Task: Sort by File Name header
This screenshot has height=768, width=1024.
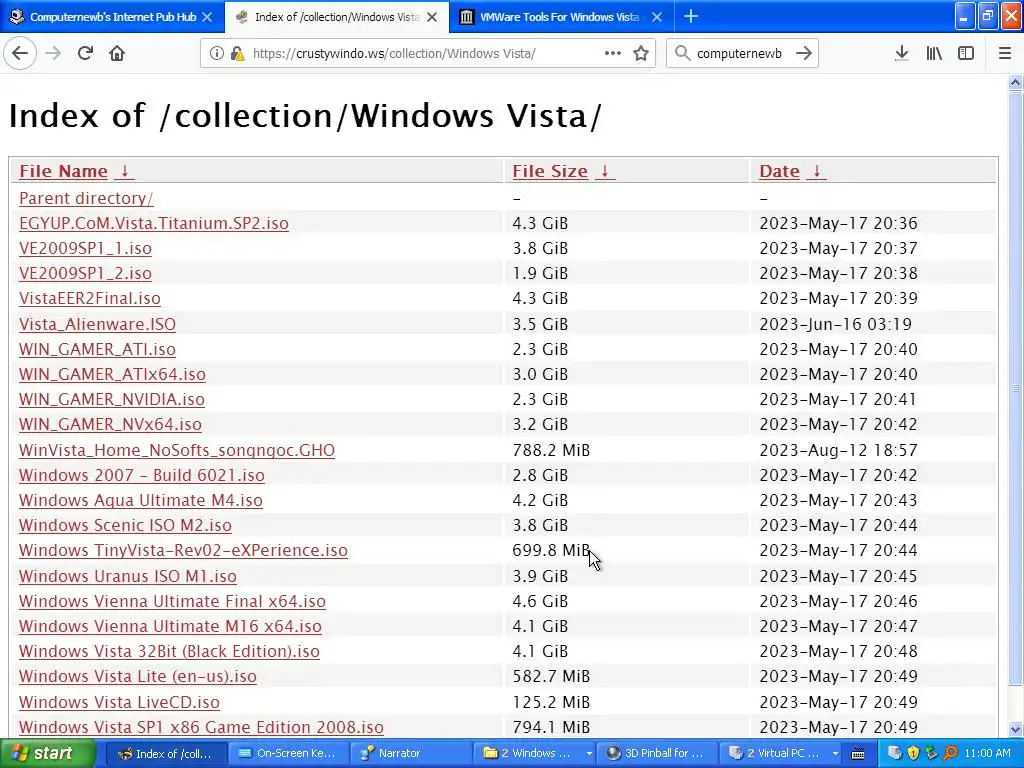Action: [x=63, y=171]
